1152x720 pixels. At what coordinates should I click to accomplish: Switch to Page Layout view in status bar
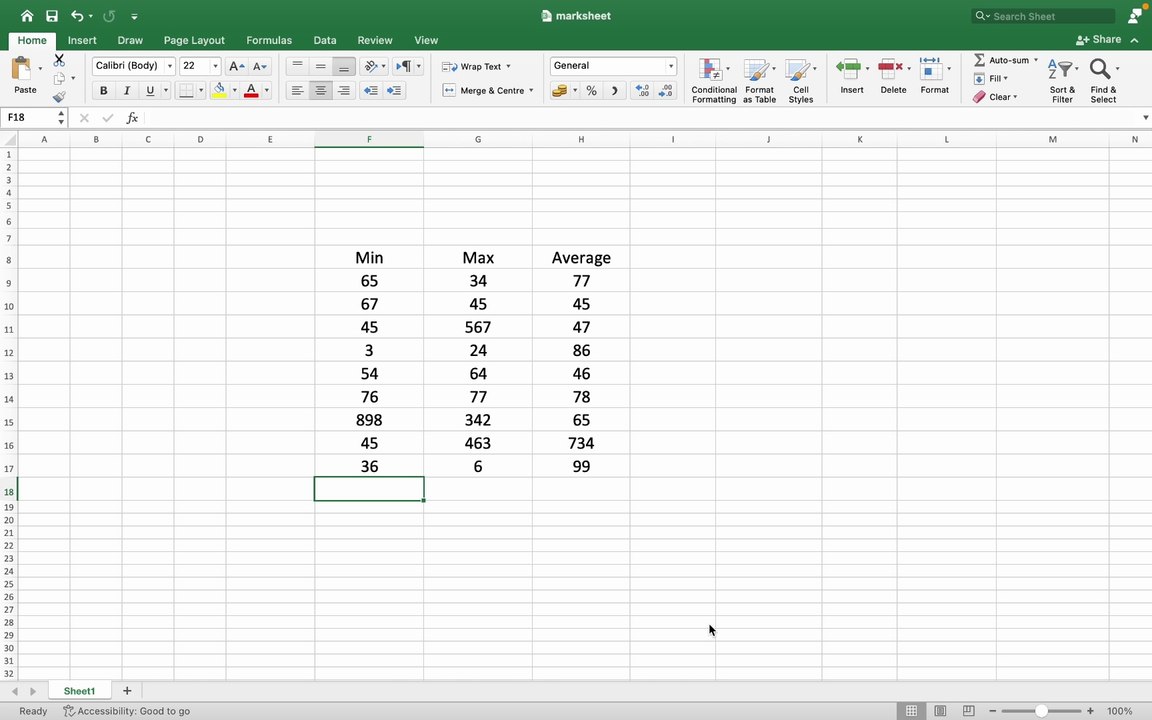tap(940, 711)
